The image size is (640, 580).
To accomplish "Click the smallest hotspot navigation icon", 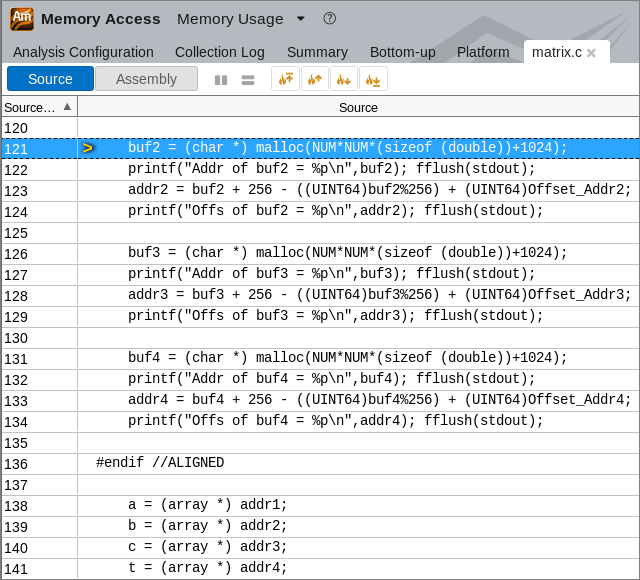I will [373, 79].
